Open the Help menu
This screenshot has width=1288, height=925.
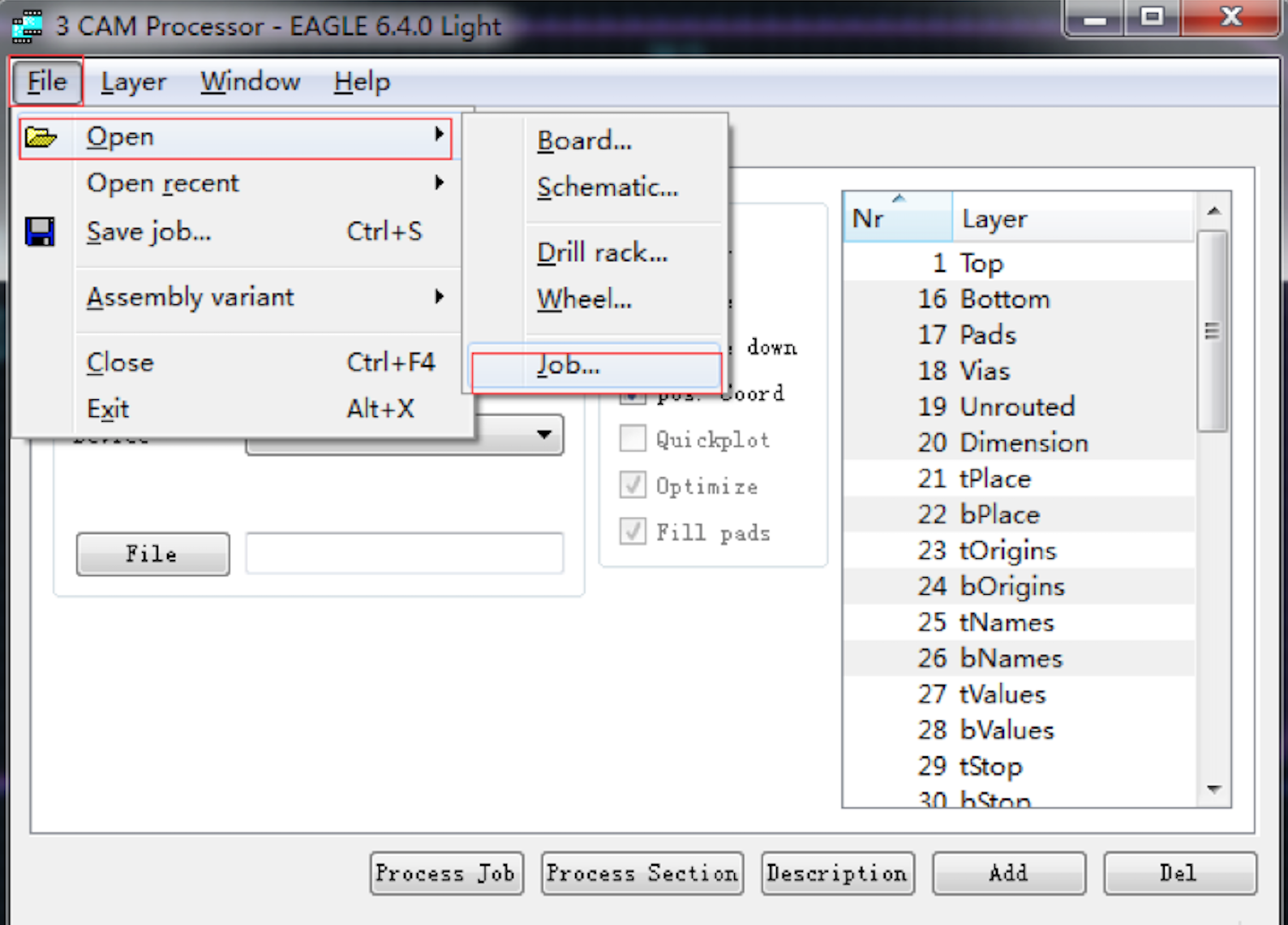point(362,81)
